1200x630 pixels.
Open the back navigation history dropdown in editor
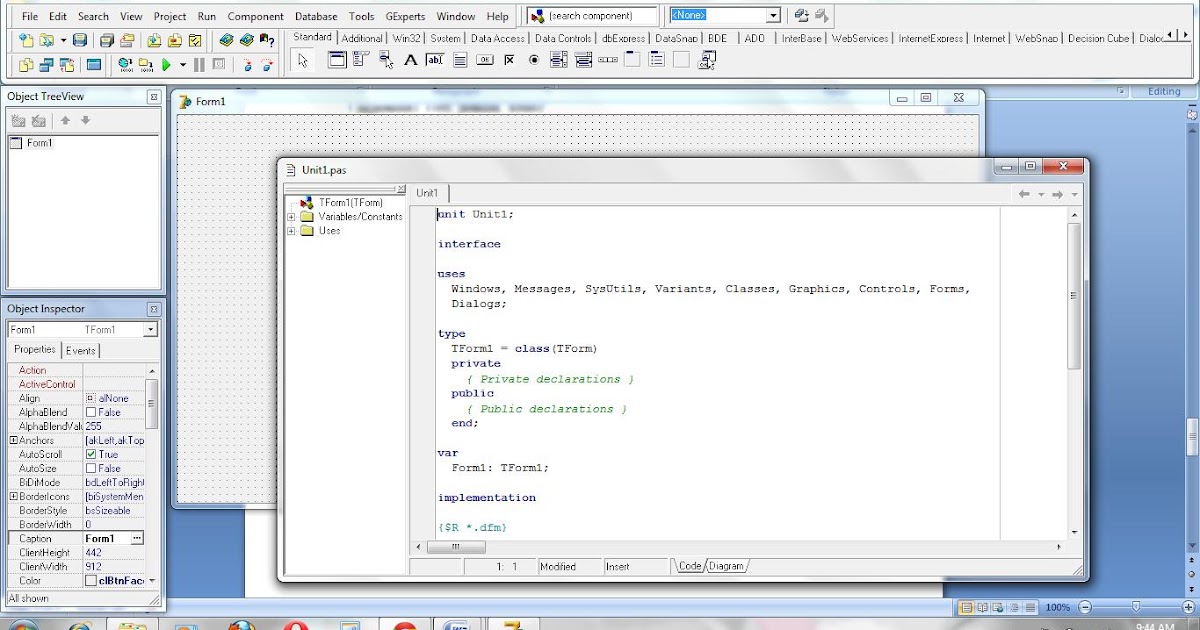point(1041,194)
